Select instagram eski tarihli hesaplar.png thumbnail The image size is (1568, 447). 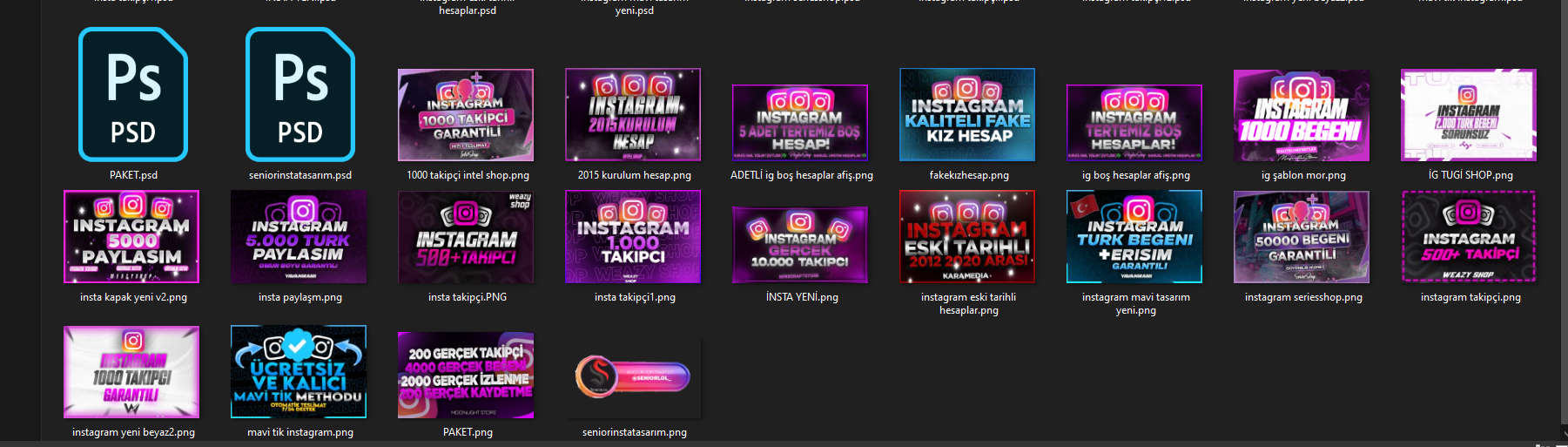tap(967, 237)
